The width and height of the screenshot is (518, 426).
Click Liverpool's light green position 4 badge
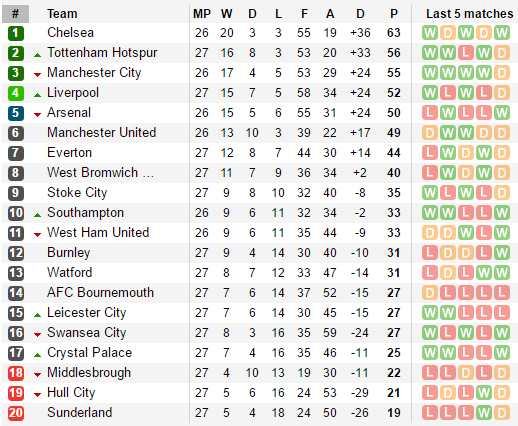point(16,93)
